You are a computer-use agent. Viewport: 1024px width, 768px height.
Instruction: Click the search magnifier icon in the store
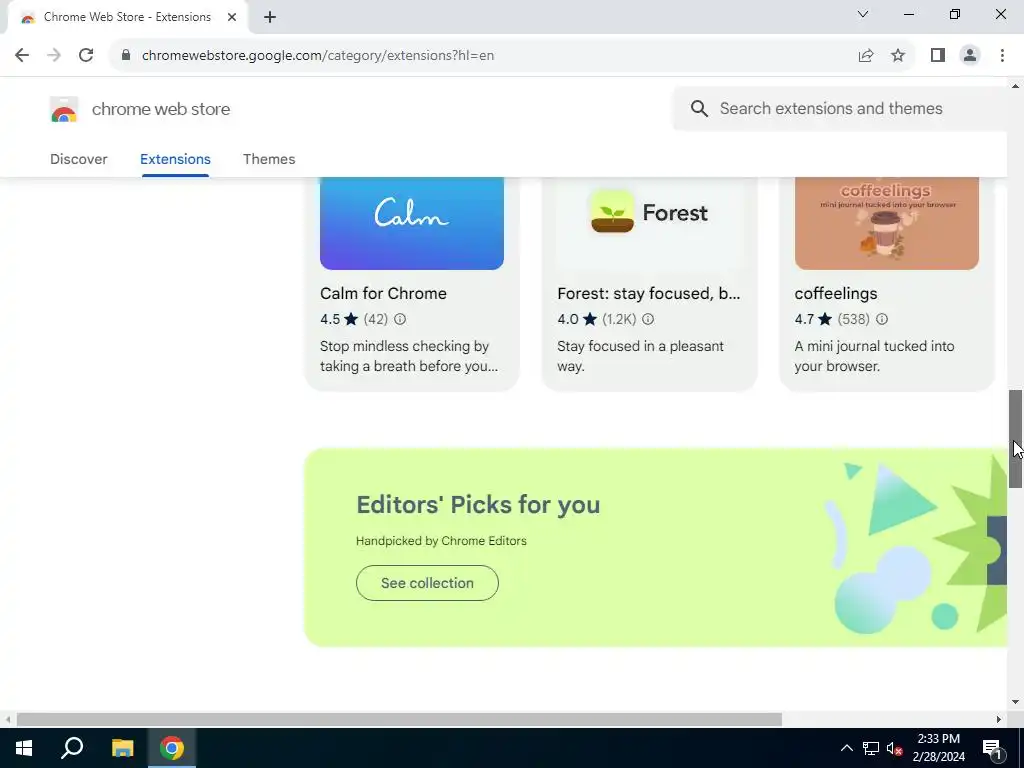click(699, 108)
